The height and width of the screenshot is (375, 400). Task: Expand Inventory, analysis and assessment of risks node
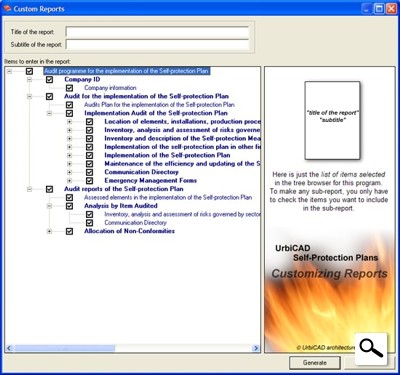click(69, 130)
